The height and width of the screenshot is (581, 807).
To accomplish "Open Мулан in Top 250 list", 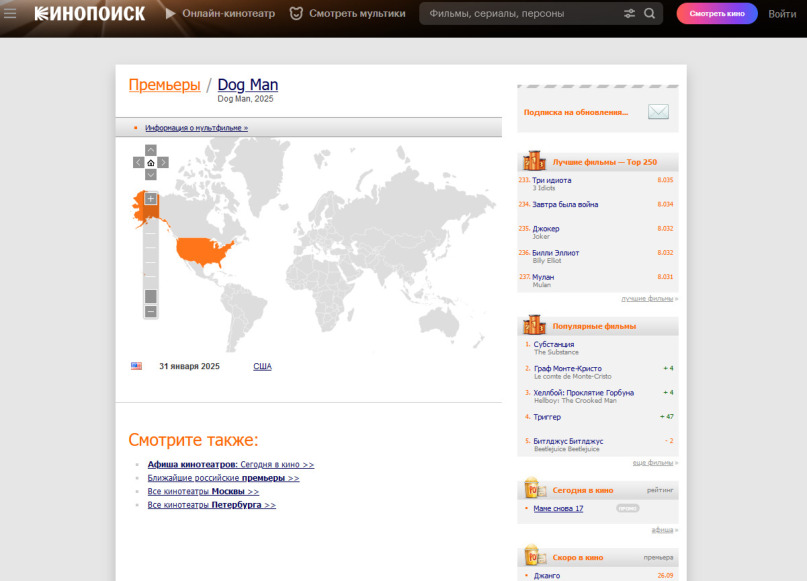I will tap(543, 277).
